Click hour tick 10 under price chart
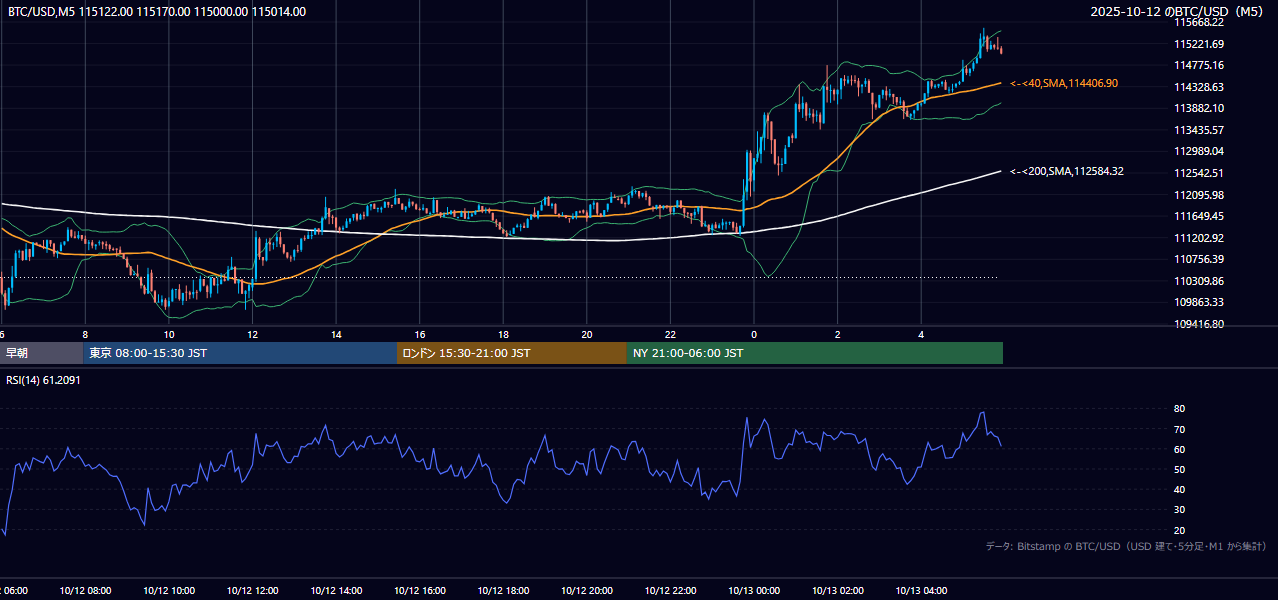Viewport: 1278px width, 600px height. coord(169,335)
